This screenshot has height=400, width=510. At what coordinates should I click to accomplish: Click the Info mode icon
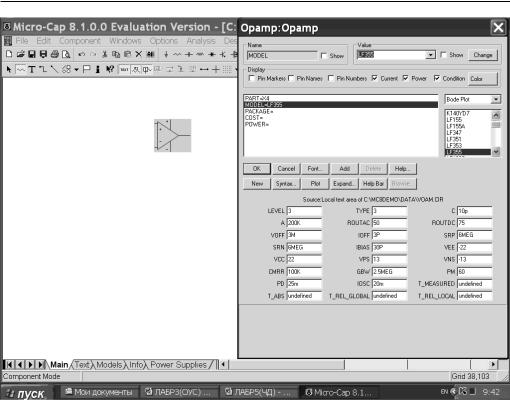(98, 69)
